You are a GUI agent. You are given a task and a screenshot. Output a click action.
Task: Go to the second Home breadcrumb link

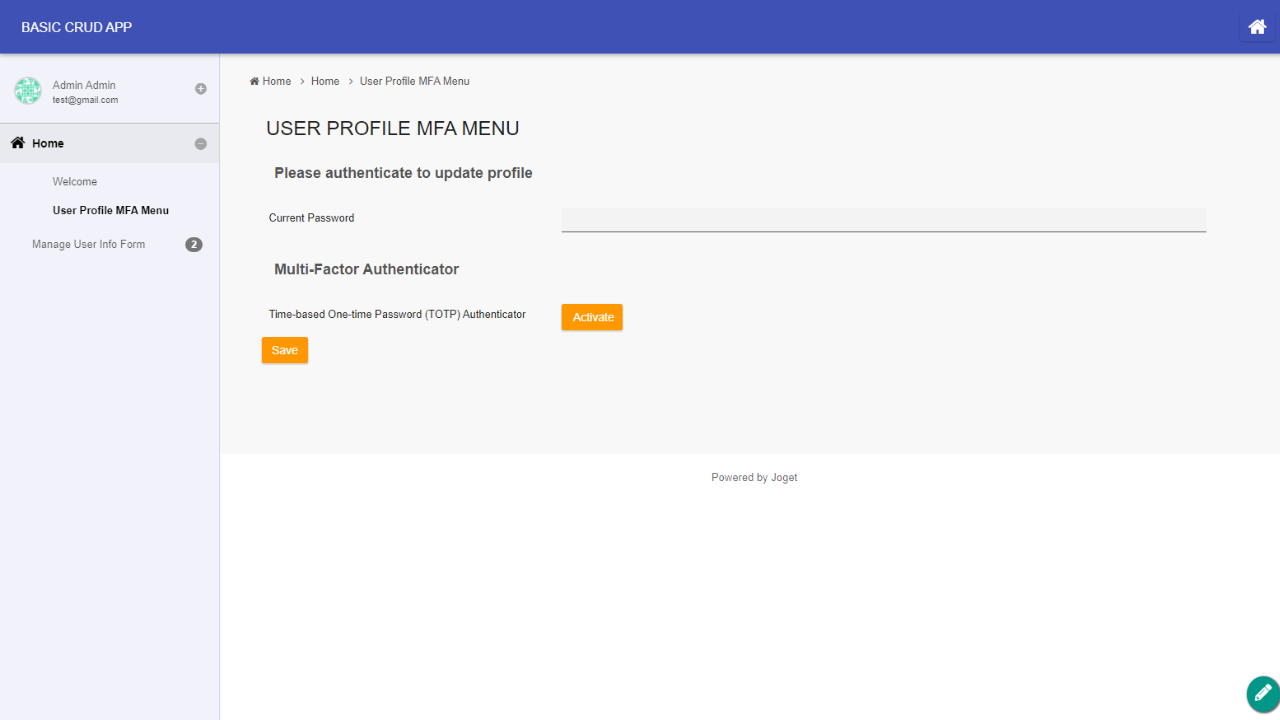pyautogui.click(x=325, y=81)
